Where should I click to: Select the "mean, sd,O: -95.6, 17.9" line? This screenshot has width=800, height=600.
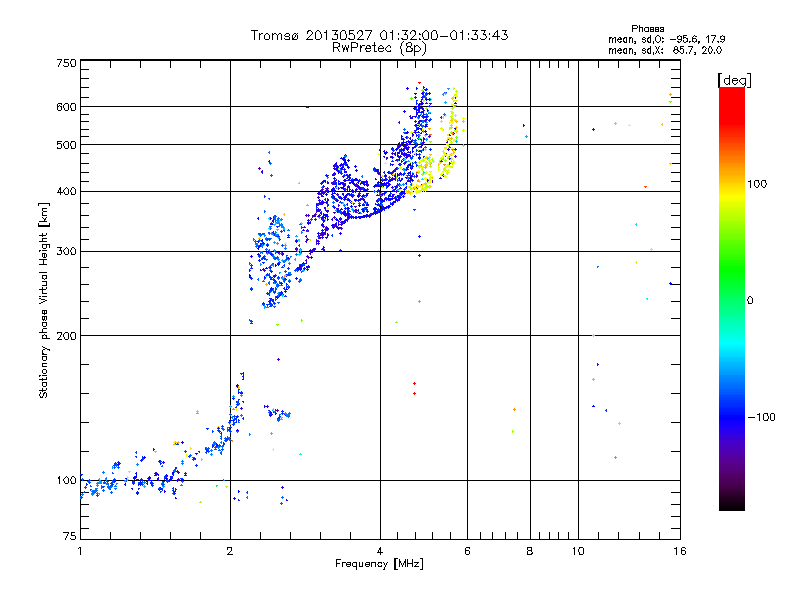pos(666,39)
